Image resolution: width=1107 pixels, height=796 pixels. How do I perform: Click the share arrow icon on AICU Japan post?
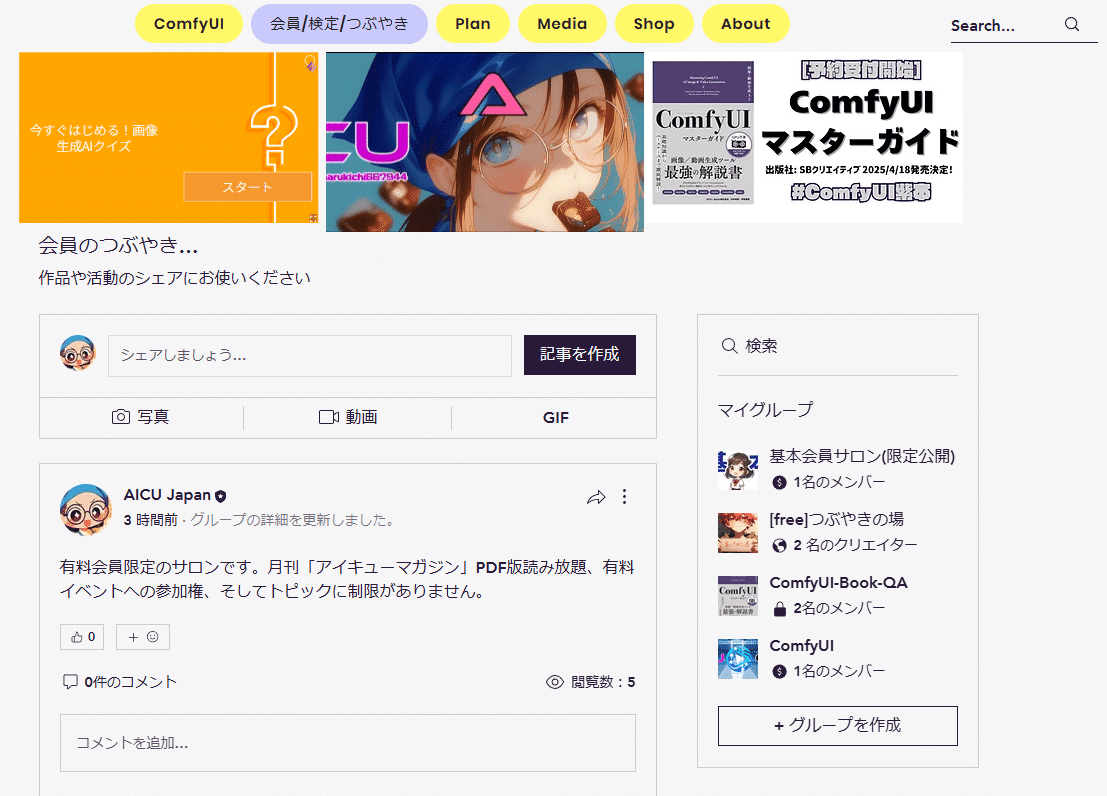[x=596, y=497]
